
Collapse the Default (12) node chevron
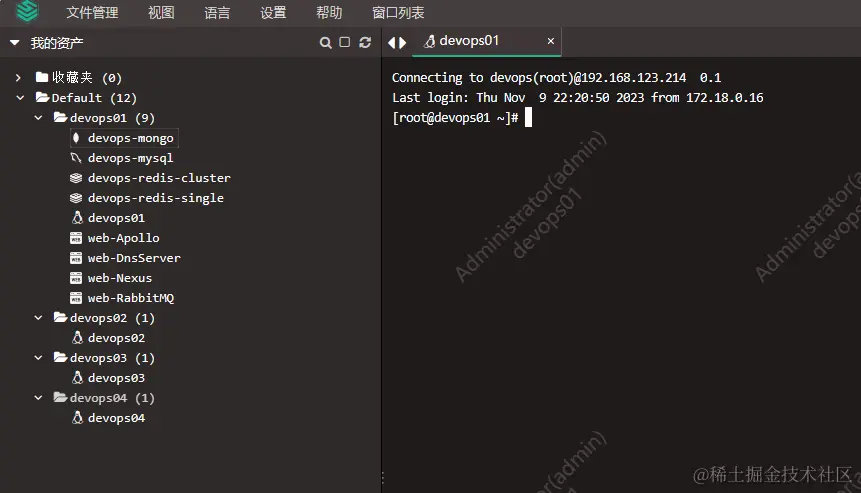[20, 98]
